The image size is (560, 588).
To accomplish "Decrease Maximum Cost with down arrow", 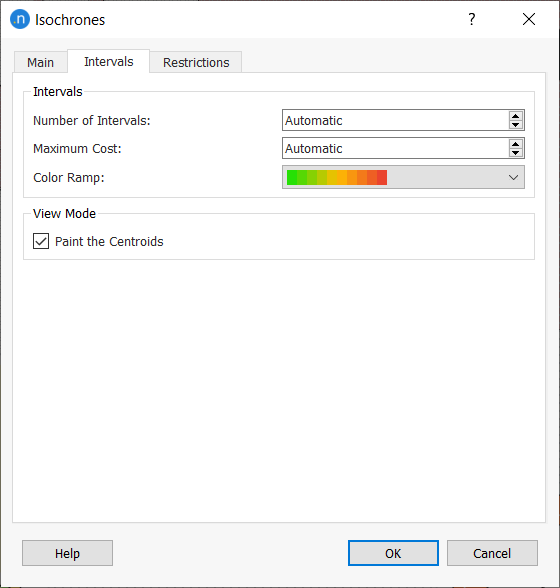I will [x=516, y=153].
